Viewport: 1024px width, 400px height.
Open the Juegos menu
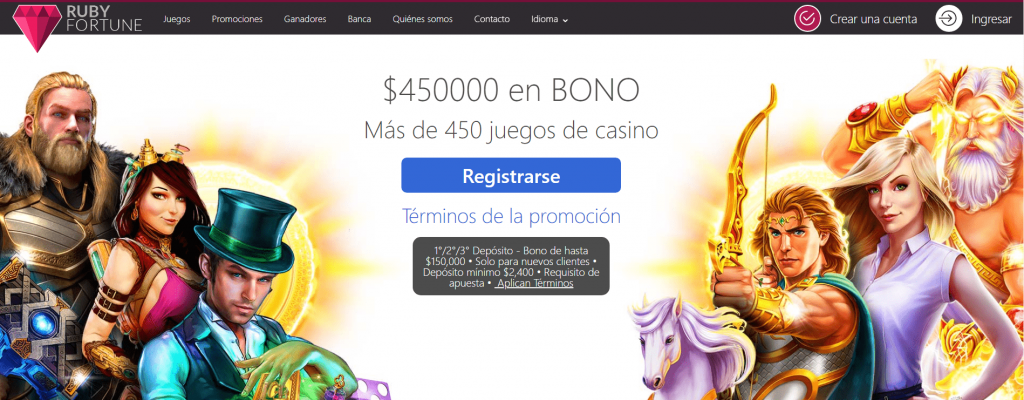(177, 19)
